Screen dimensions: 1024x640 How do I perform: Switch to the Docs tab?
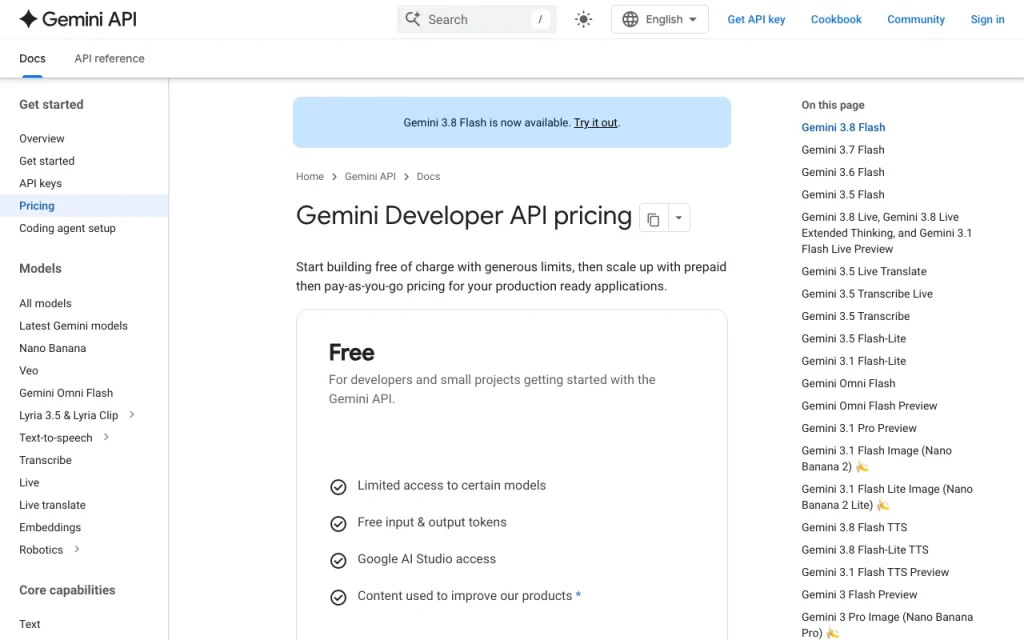point(32,58)
